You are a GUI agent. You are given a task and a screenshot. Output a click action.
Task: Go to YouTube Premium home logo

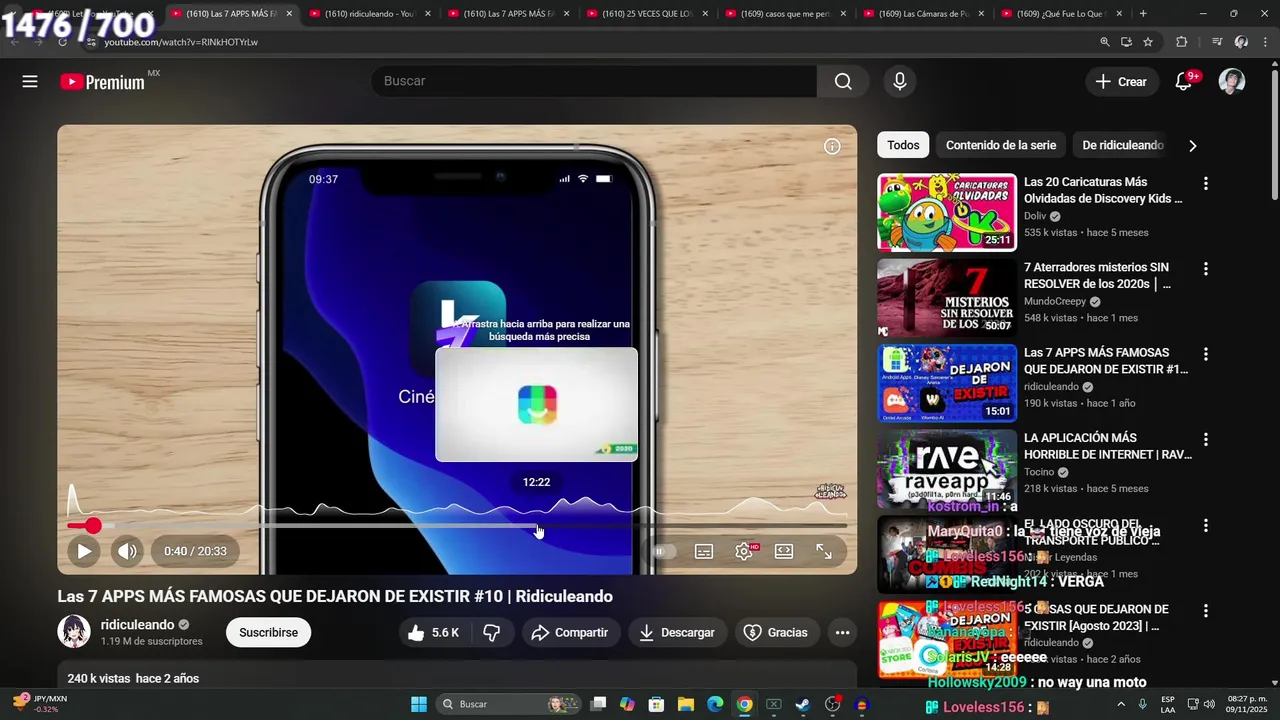click(104, 82)
